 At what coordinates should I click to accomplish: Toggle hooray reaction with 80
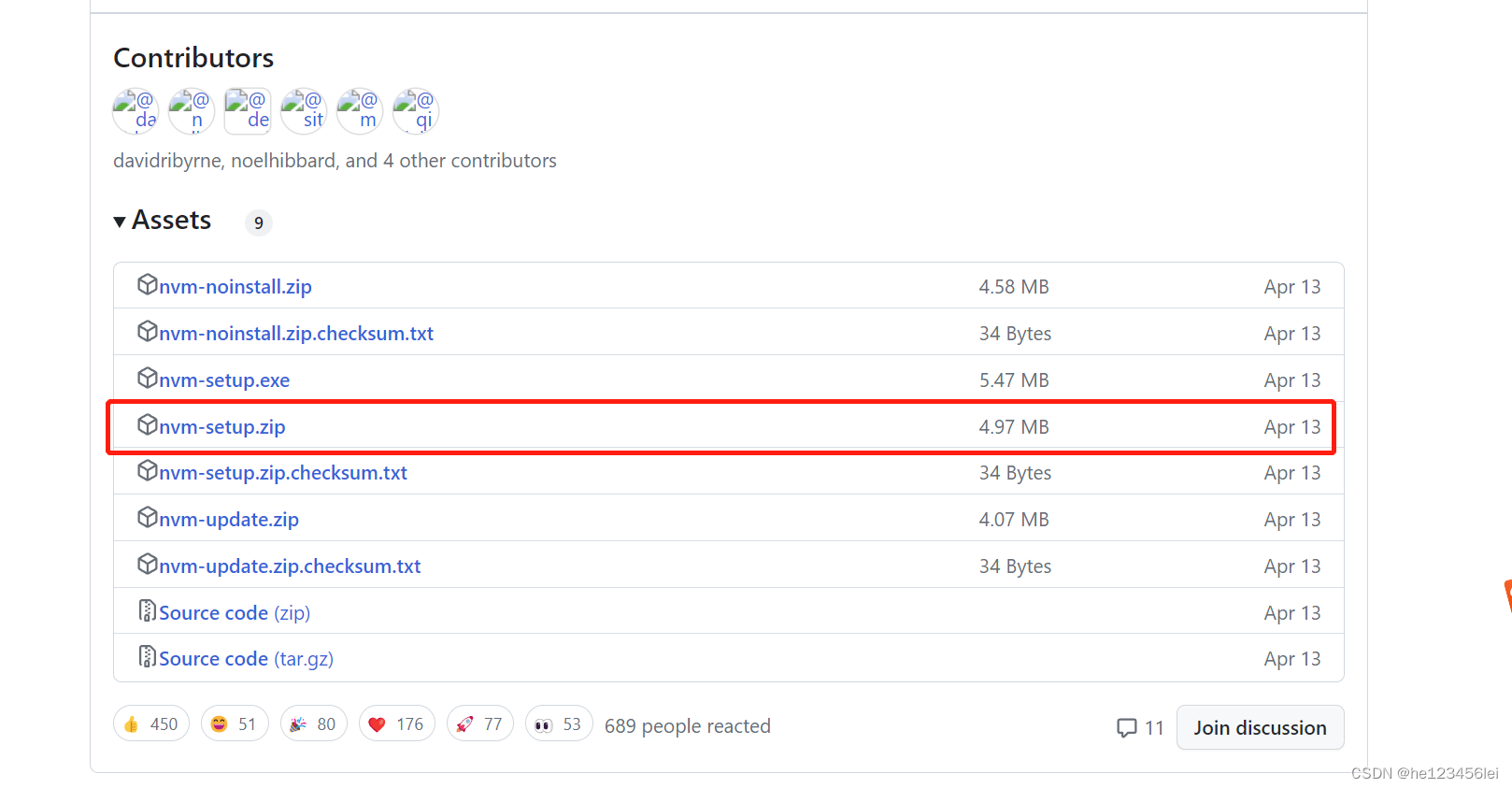pos(314,724)
